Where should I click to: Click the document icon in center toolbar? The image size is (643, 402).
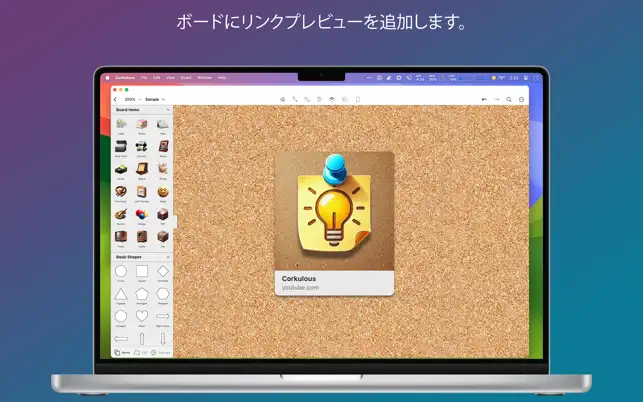358,99
